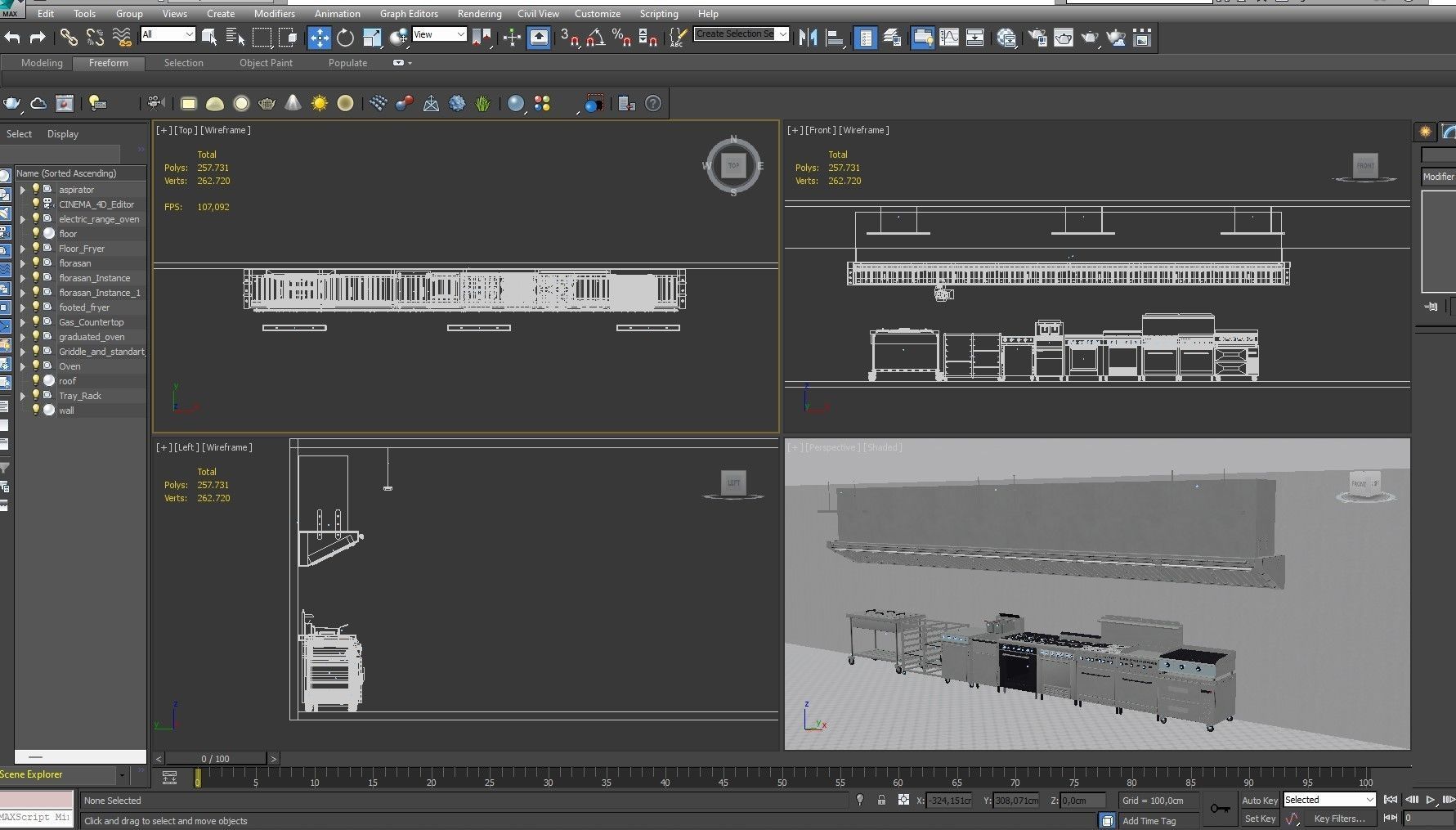Click the Set Key button

pyautogui.click(x=1259, y=819)
